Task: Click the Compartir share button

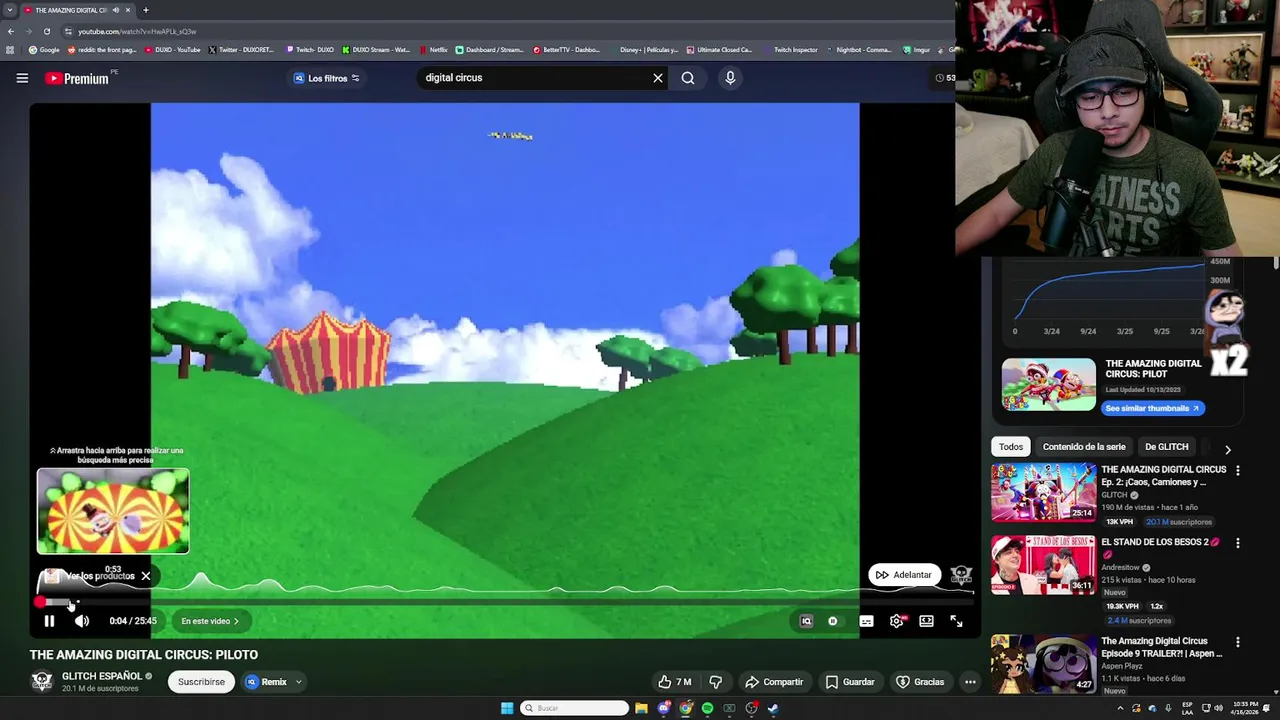Action: pyautogui.click(x=774, y=682)
